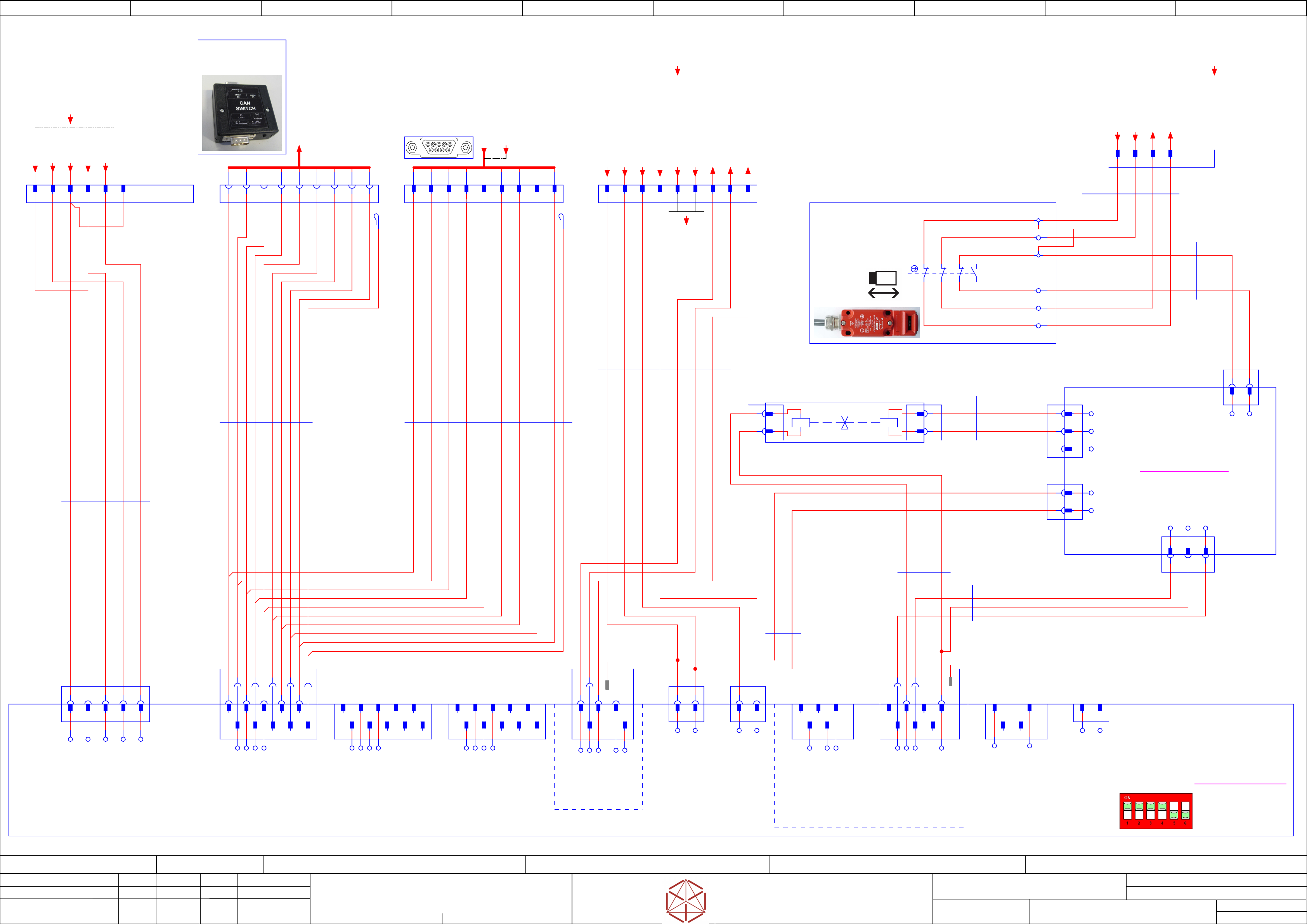The image size is (1307, 924).
Task: Select the gray resistor on the middle bottom connector
Action: point(607,685)
